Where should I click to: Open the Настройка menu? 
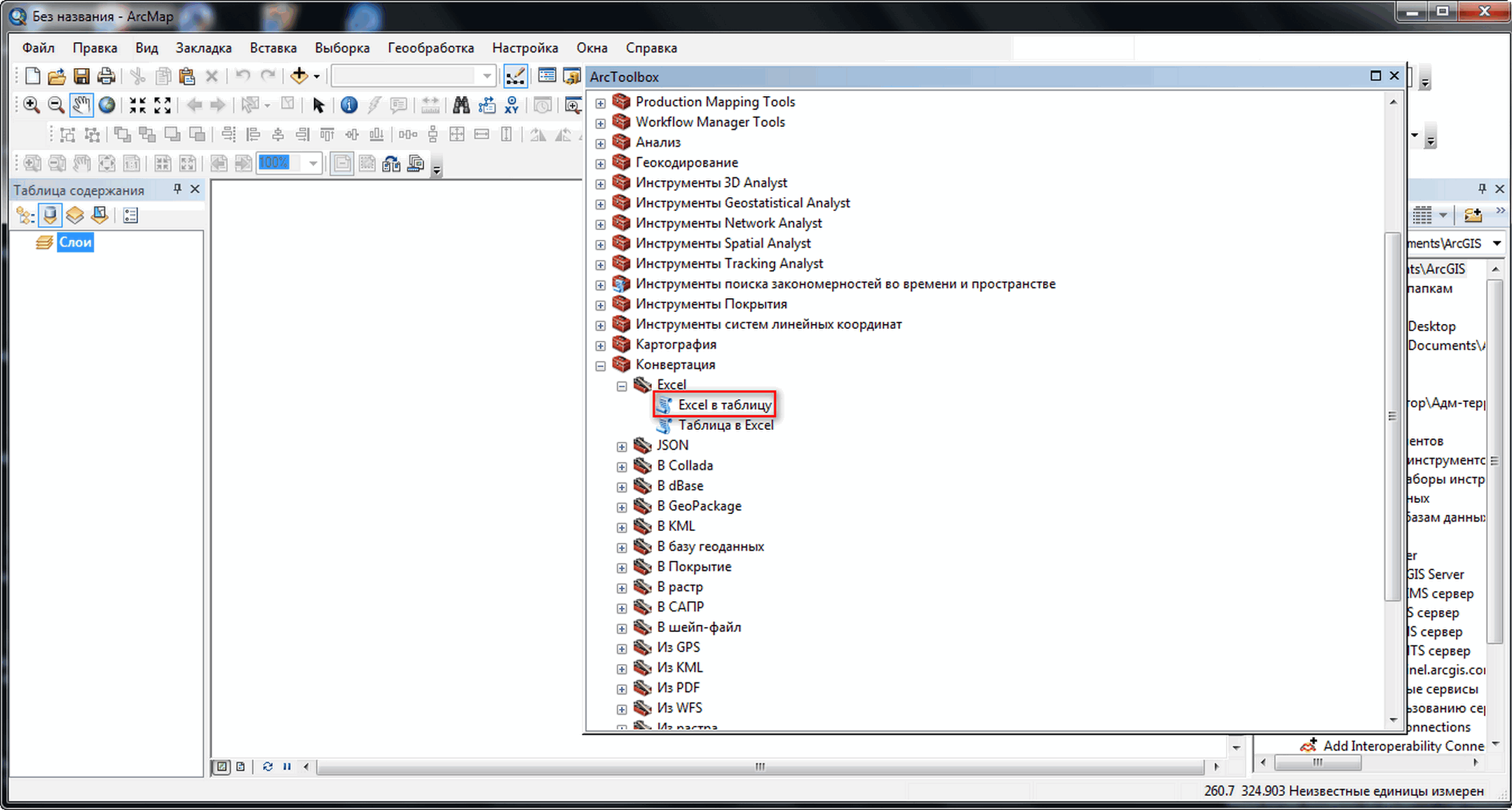pyautogui.click(x=524, y=48)
